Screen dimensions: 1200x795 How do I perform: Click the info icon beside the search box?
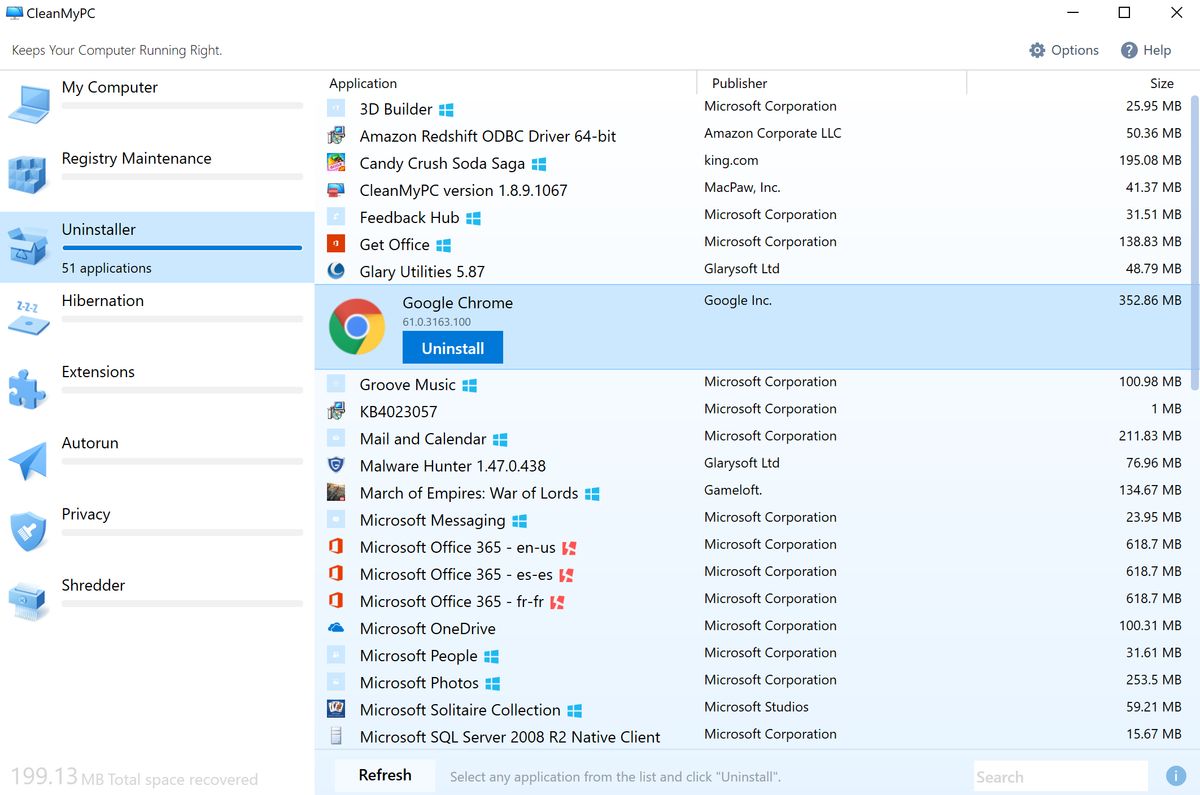coord(1176,776)
